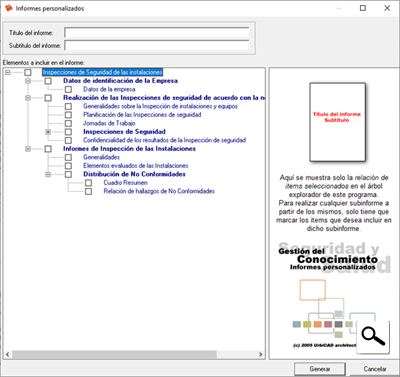Click the report cover page preview thumbnail
The image size is (400, 377).
coord(337,122)
